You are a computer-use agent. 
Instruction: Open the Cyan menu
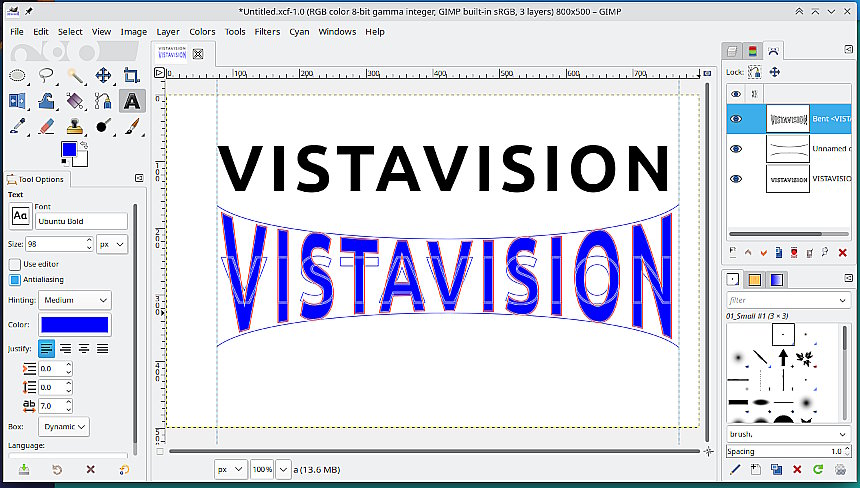pos(299,32)
